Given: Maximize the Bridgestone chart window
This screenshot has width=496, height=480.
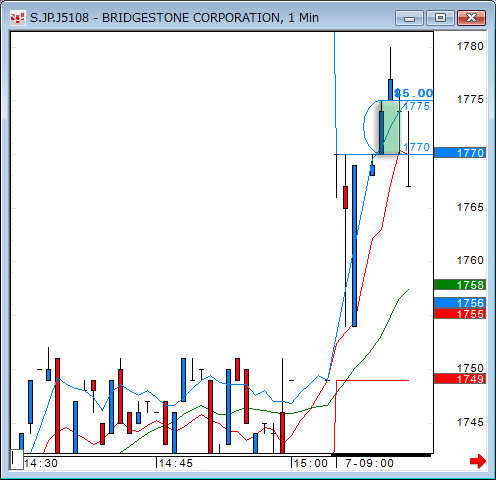Looking at the screenshot, I should (440, 18).
